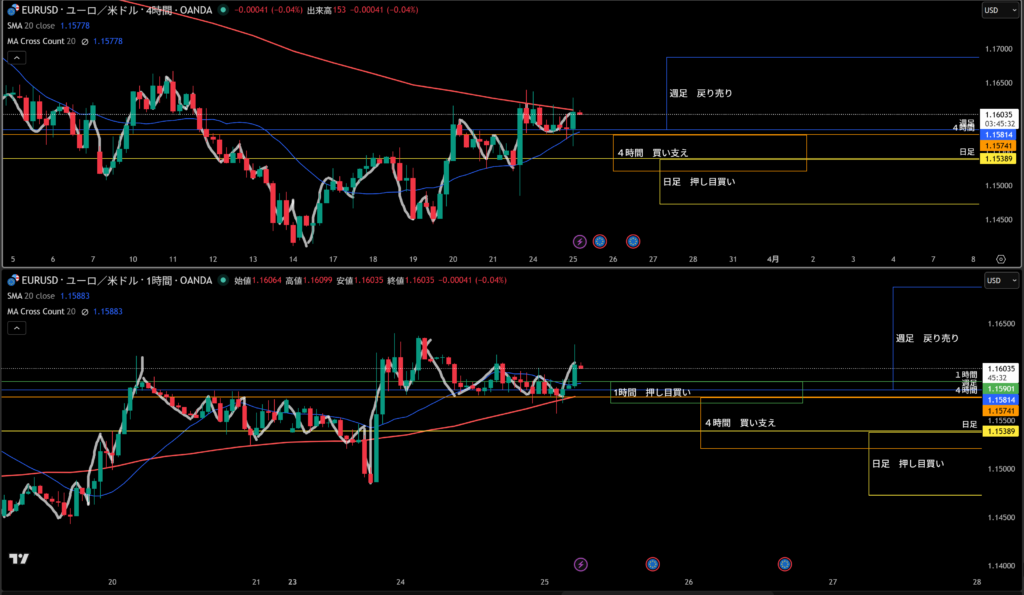Open the USD currency dropdown on lower chart
Image resolution: width=1024 pixels, height=595 pixels.
996,280
